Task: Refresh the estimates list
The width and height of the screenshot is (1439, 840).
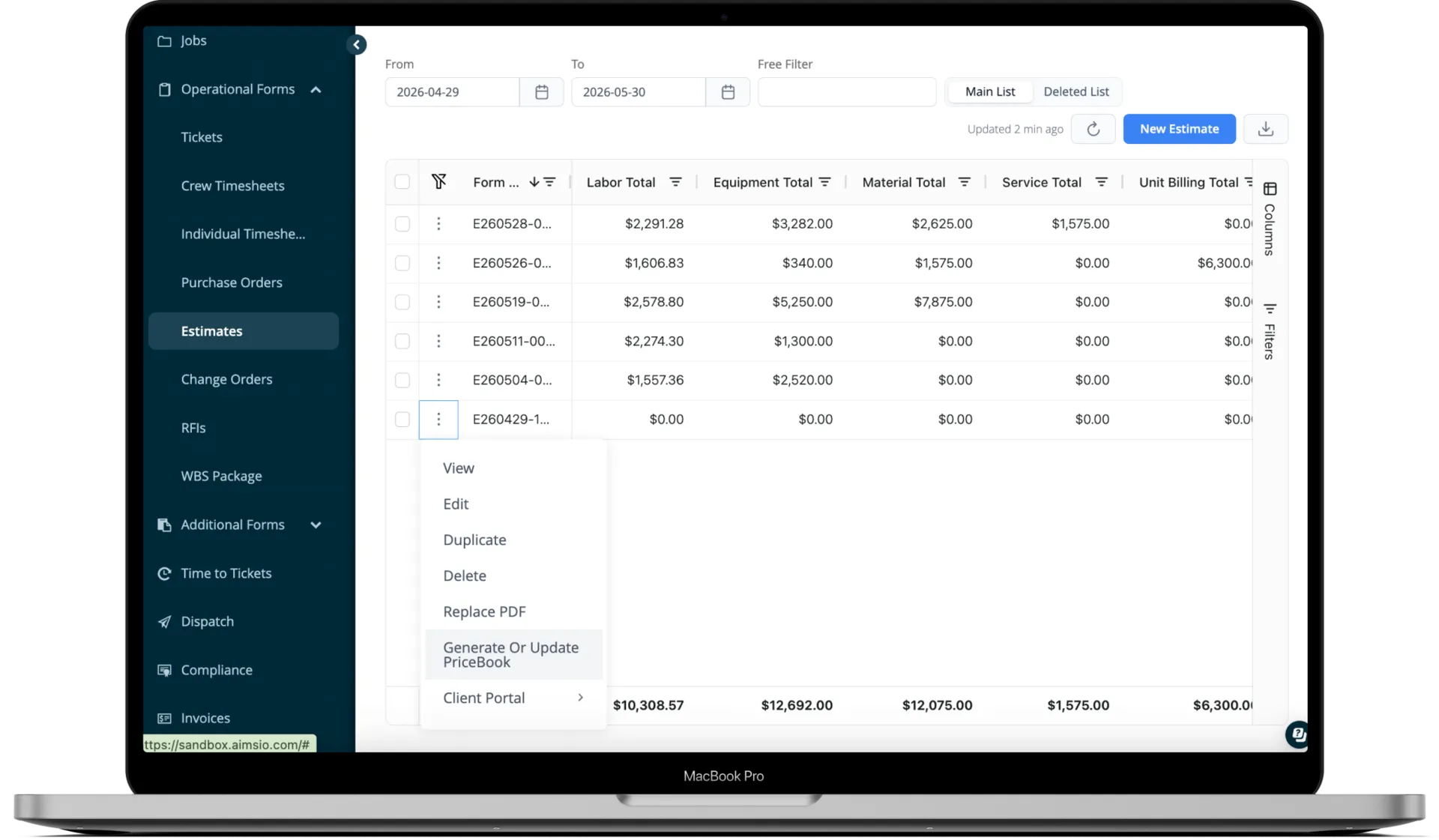Action: coord(1093,129)
